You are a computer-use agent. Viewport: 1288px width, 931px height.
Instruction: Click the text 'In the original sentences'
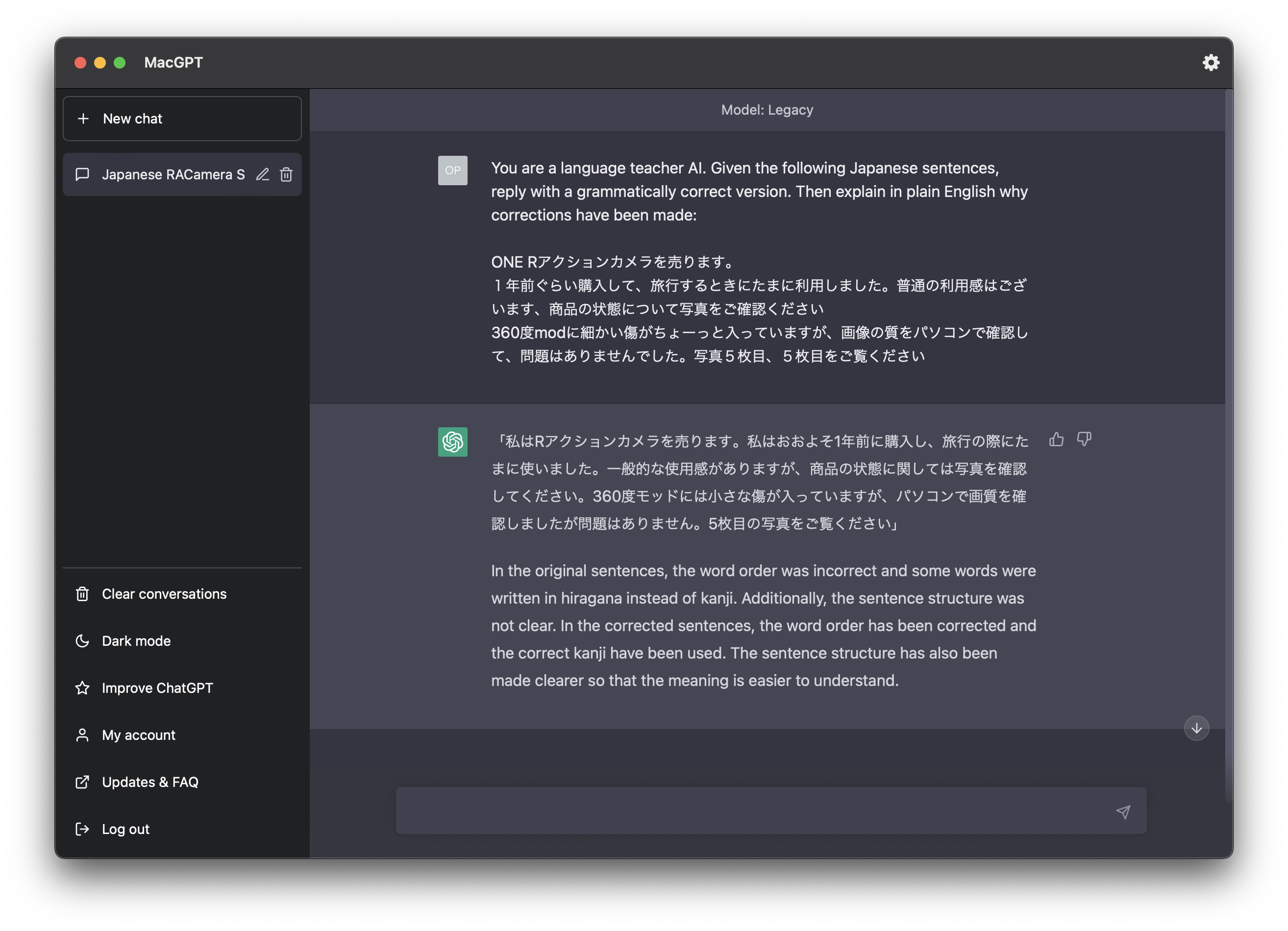click(578, 570)
